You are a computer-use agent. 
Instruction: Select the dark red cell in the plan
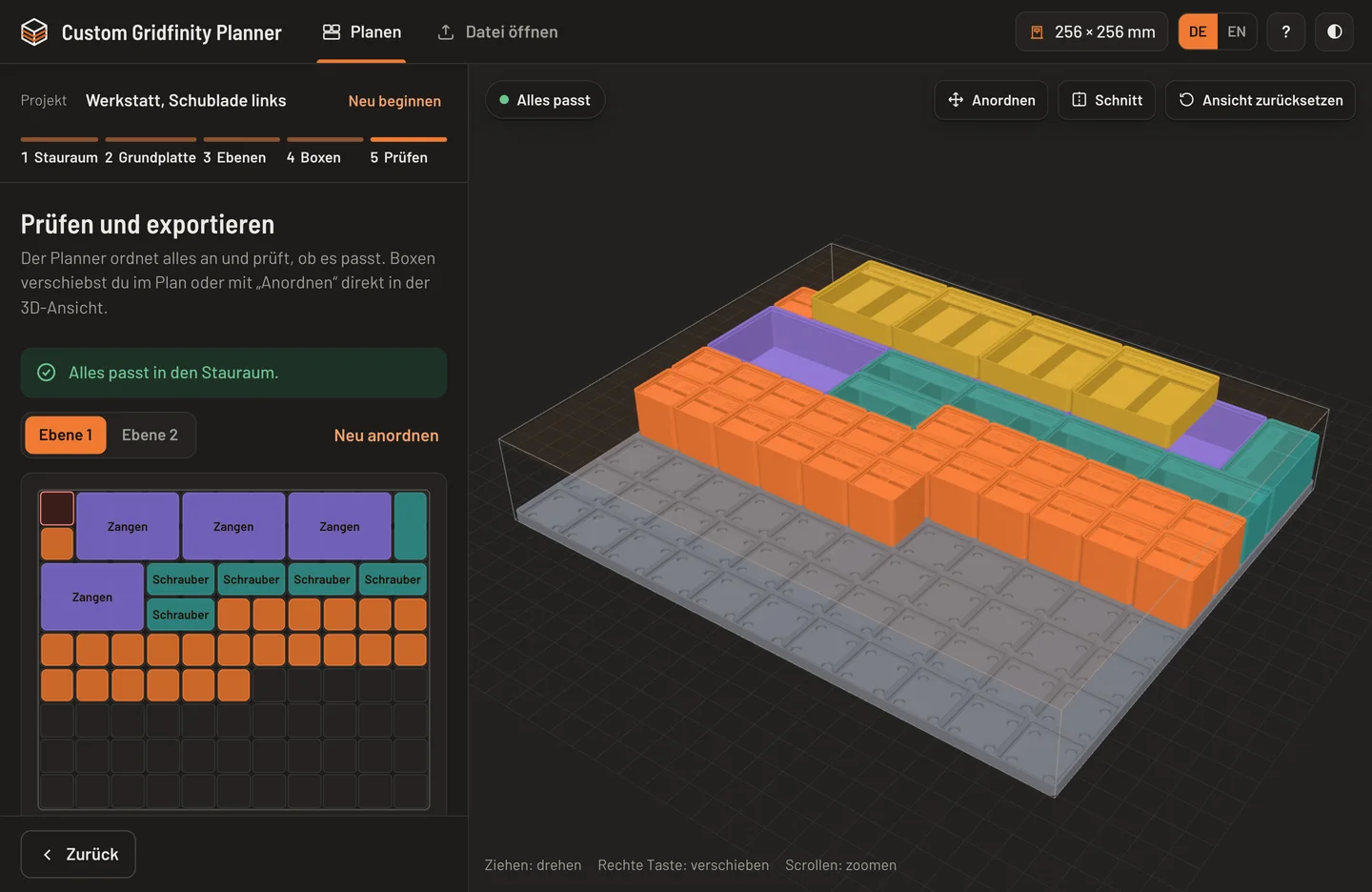(x=57, y=509)
